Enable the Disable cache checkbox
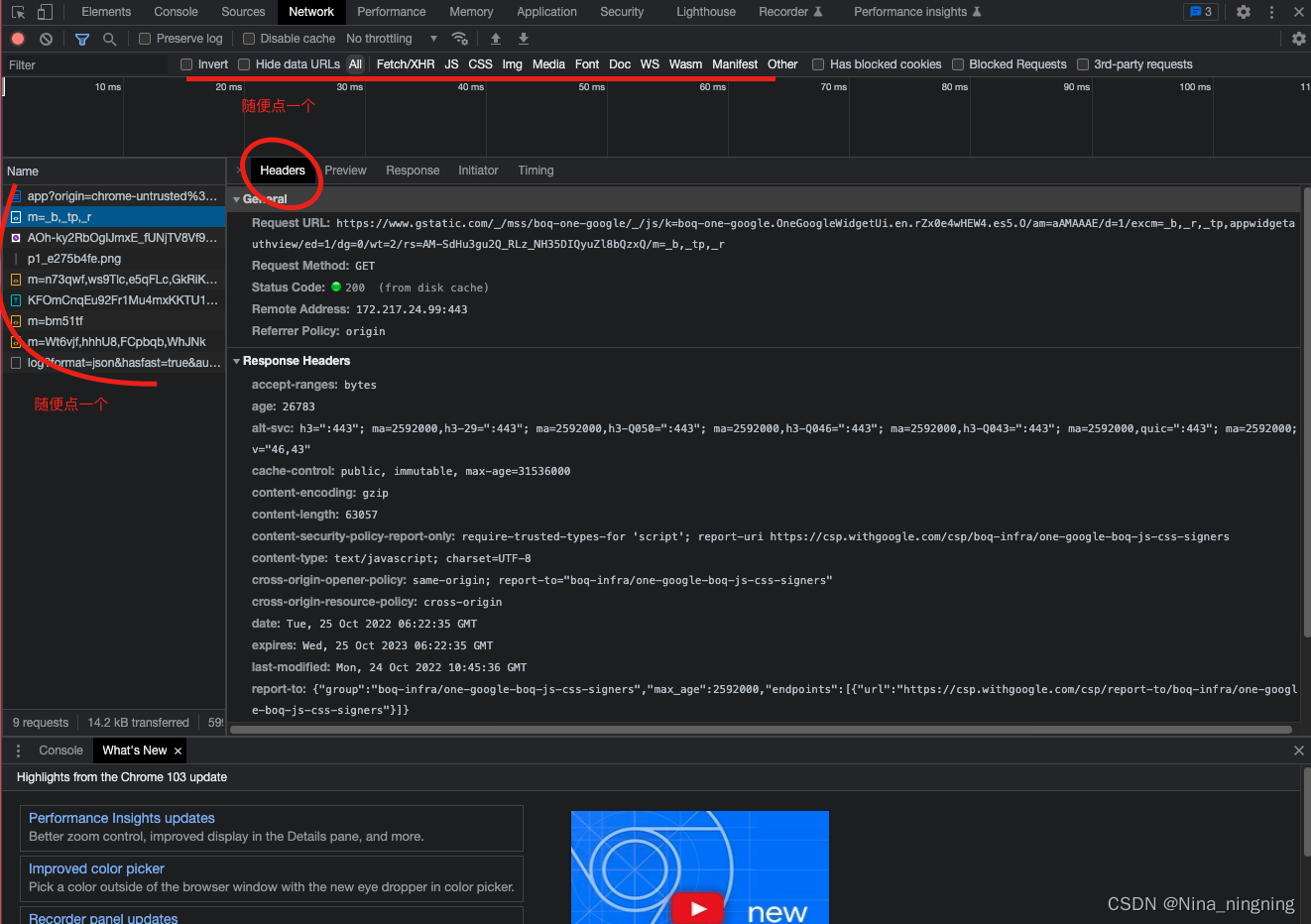 click(249, 39)
